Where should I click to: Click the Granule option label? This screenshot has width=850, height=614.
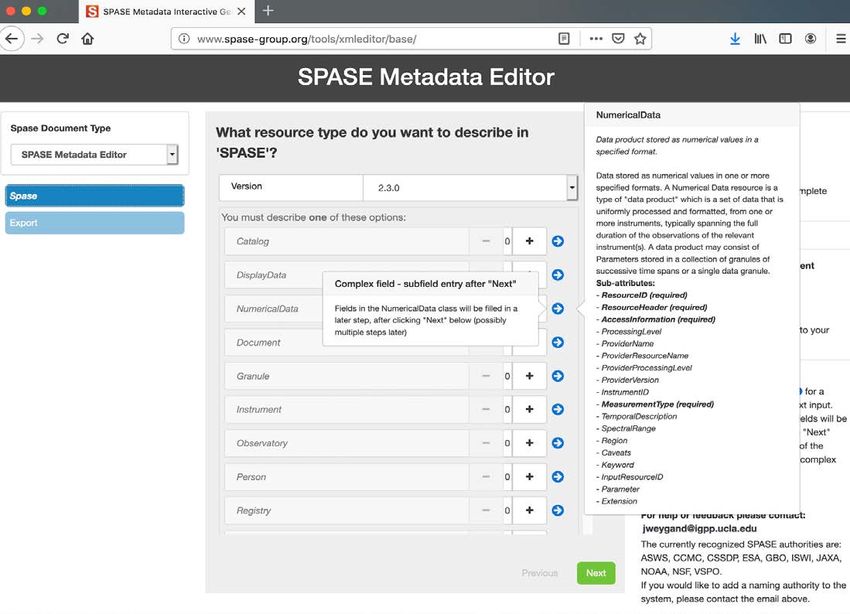pos(253,376)
